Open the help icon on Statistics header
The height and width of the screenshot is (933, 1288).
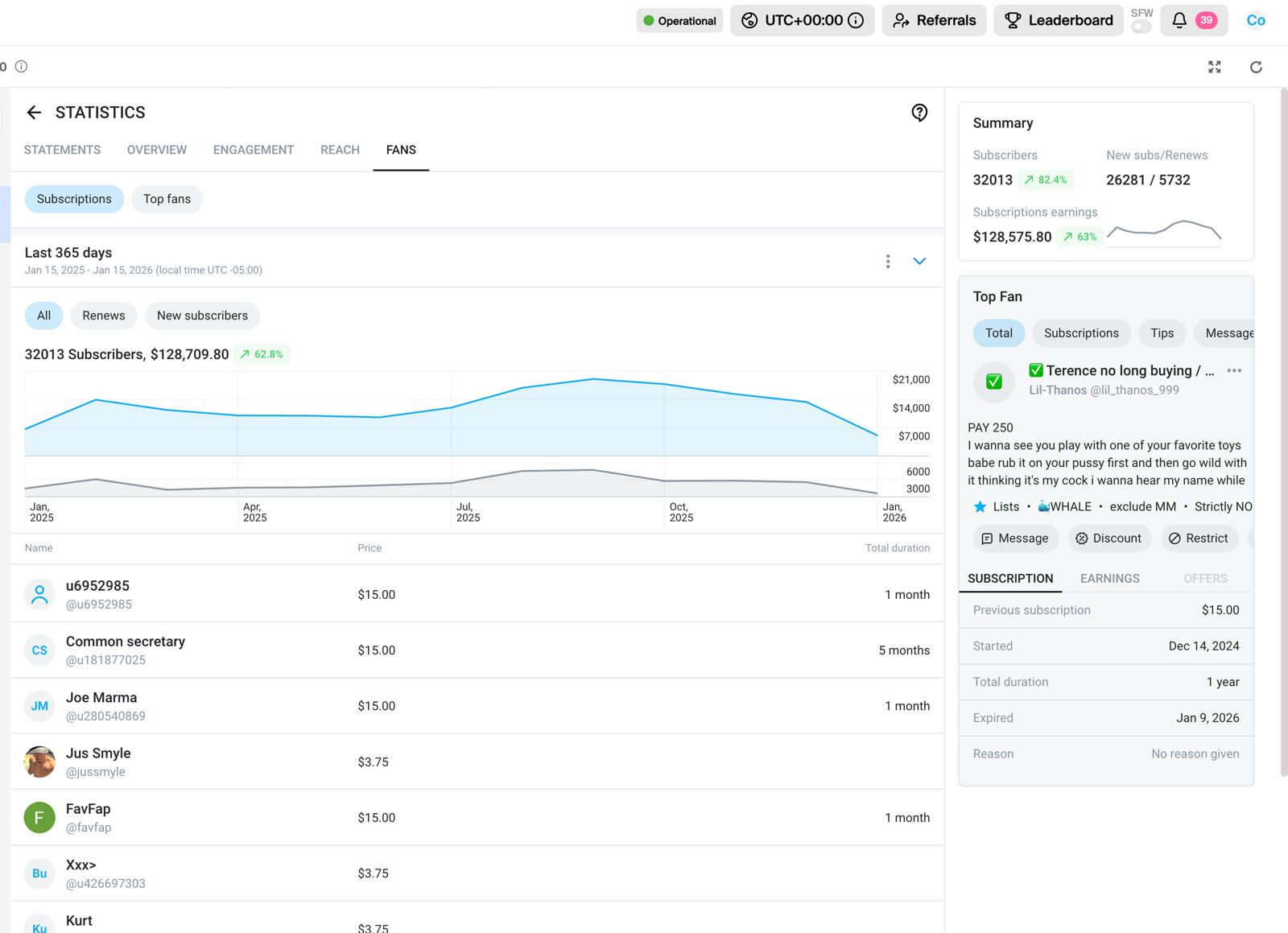[x=919, y=112]
